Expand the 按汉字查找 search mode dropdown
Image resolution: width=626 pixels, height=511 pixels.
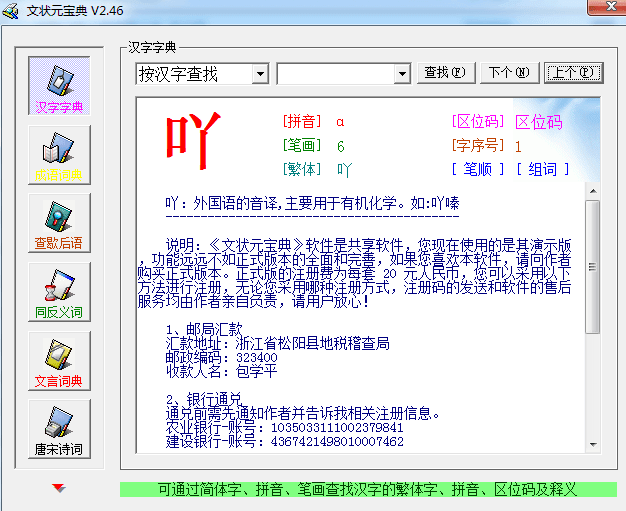260,74
